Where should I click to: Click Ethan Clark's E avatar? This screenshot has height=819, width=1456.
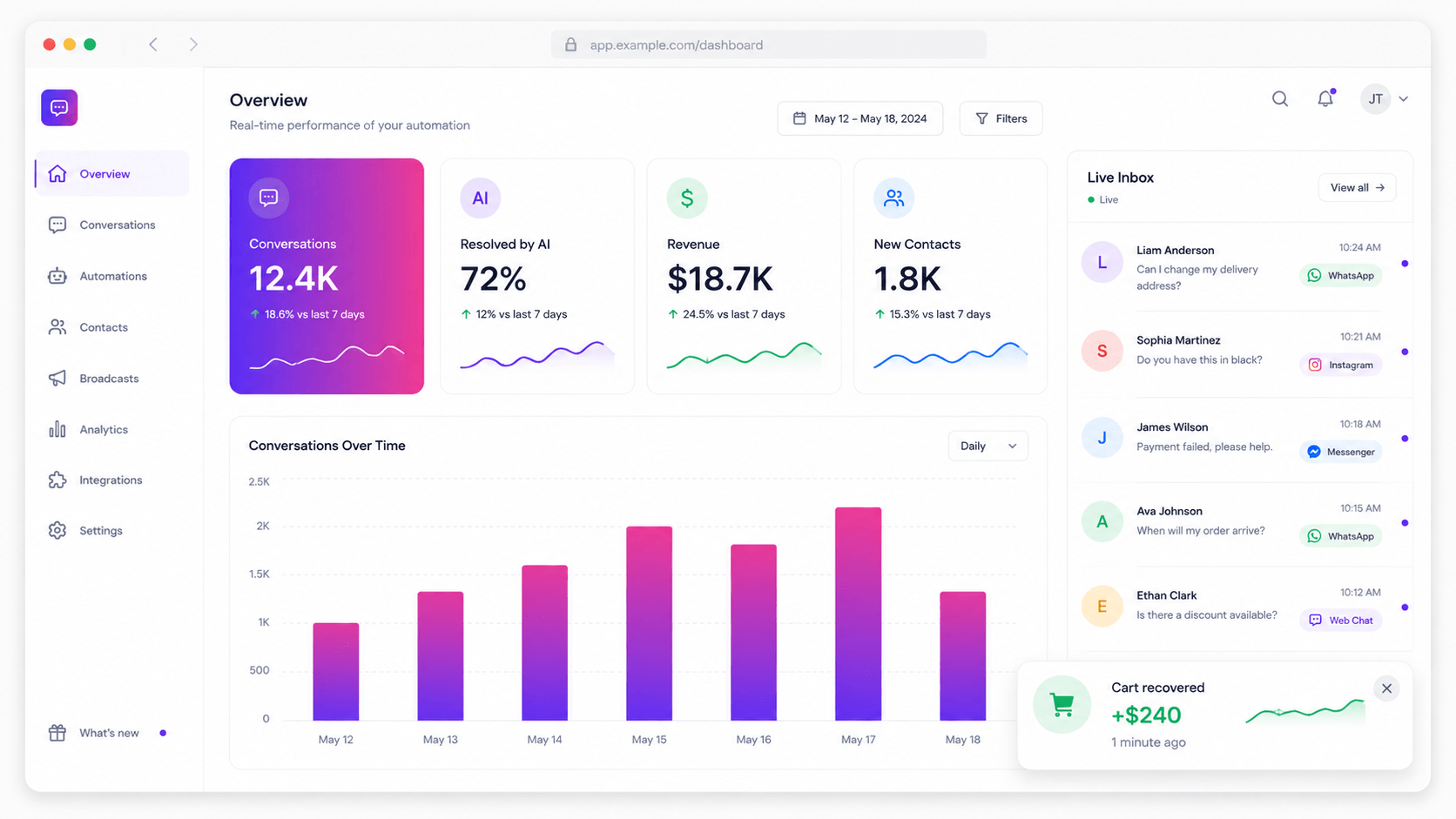[1102, 607]
